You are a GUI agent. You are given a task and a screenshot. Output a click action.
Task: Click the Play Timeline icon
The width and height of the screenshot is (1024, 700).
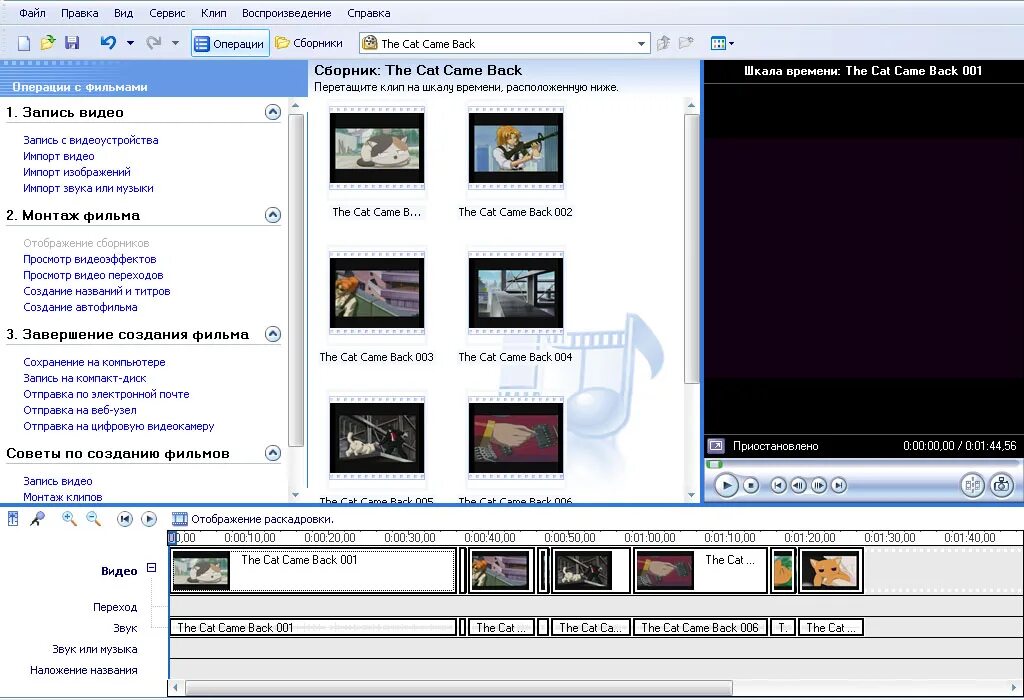pyautogui.click(x=149, y=519)
